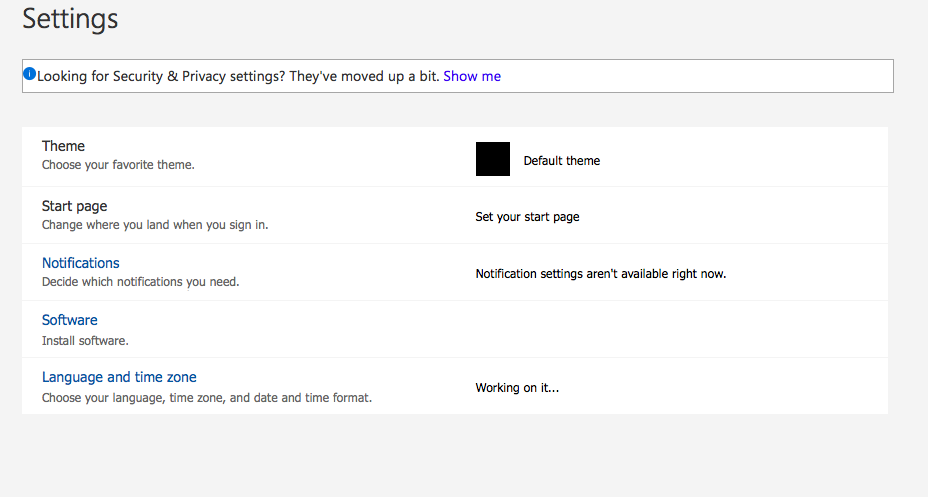Click Set your start page

click(527, 217)
